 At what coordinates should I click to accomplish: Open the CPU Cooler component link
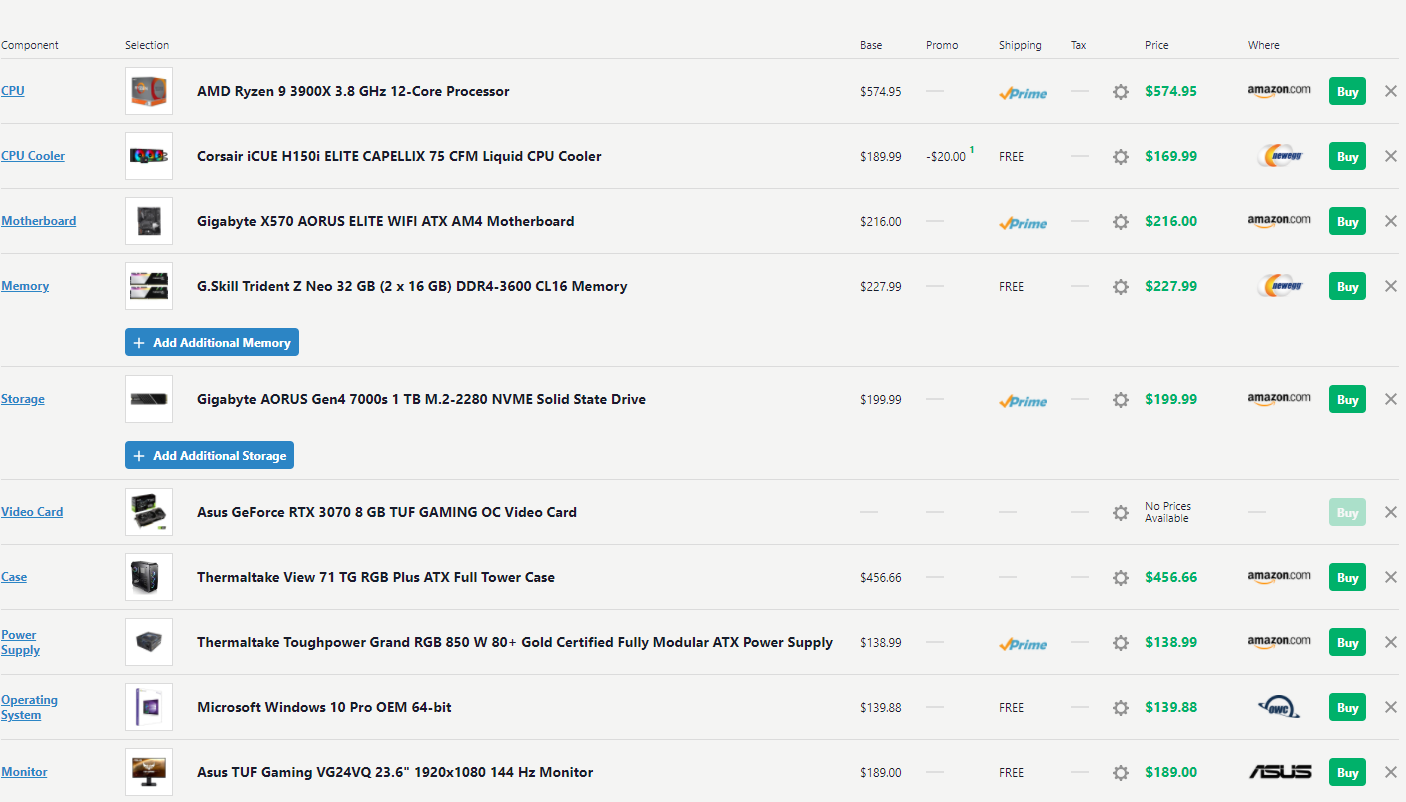pos(33,156)
